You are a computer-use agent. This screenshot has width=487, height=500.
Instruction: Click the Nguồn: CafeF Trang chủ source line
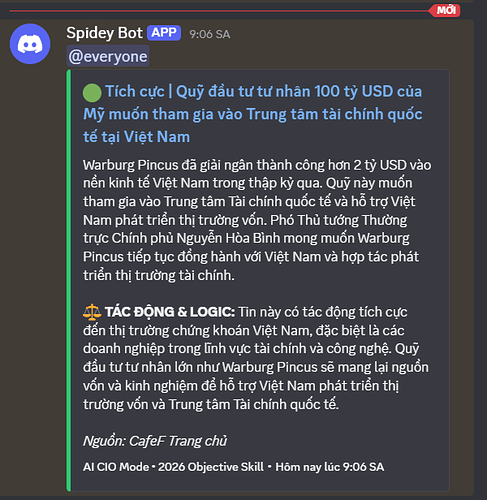pyautogui.click(x=155, y=441)
